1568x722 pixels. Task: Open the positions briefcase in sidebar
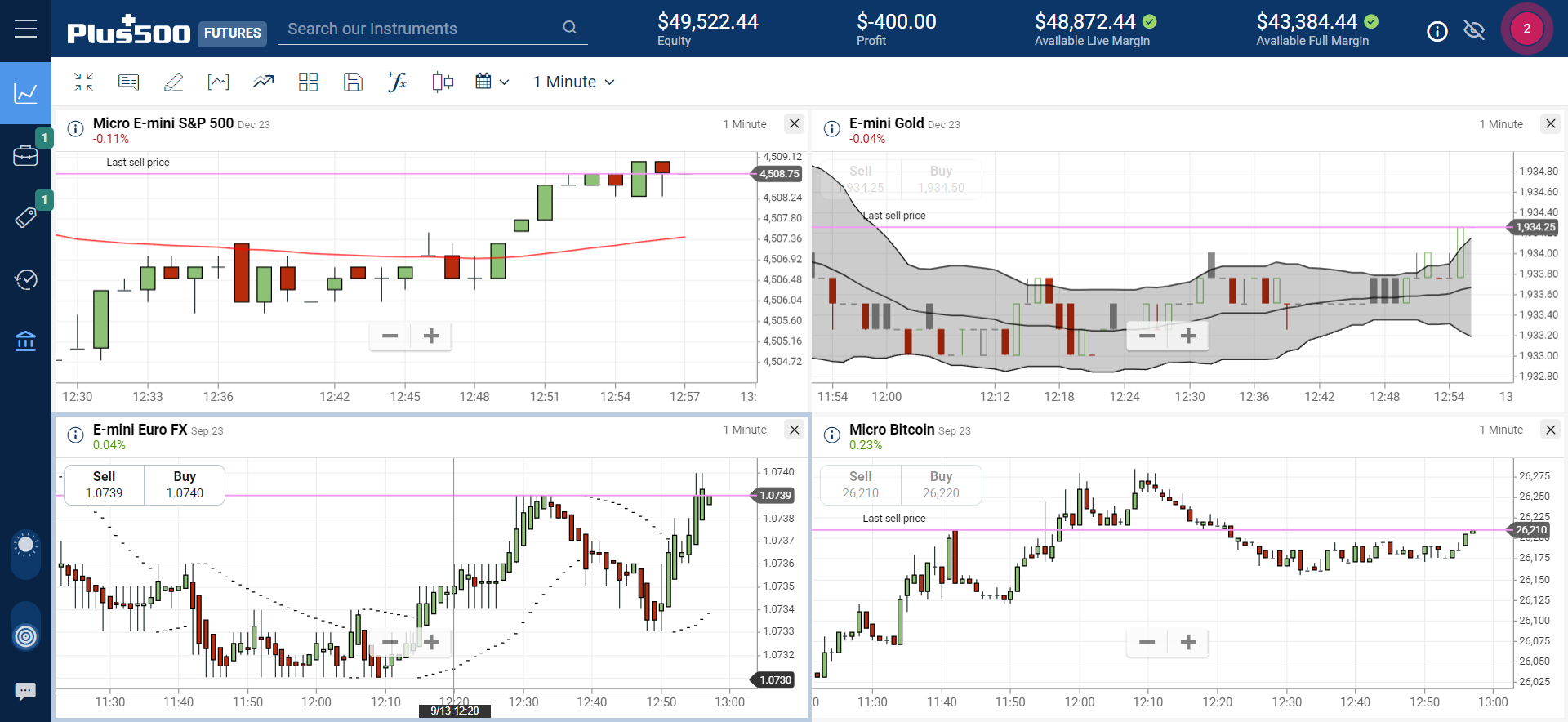click(x=25, y=155)
